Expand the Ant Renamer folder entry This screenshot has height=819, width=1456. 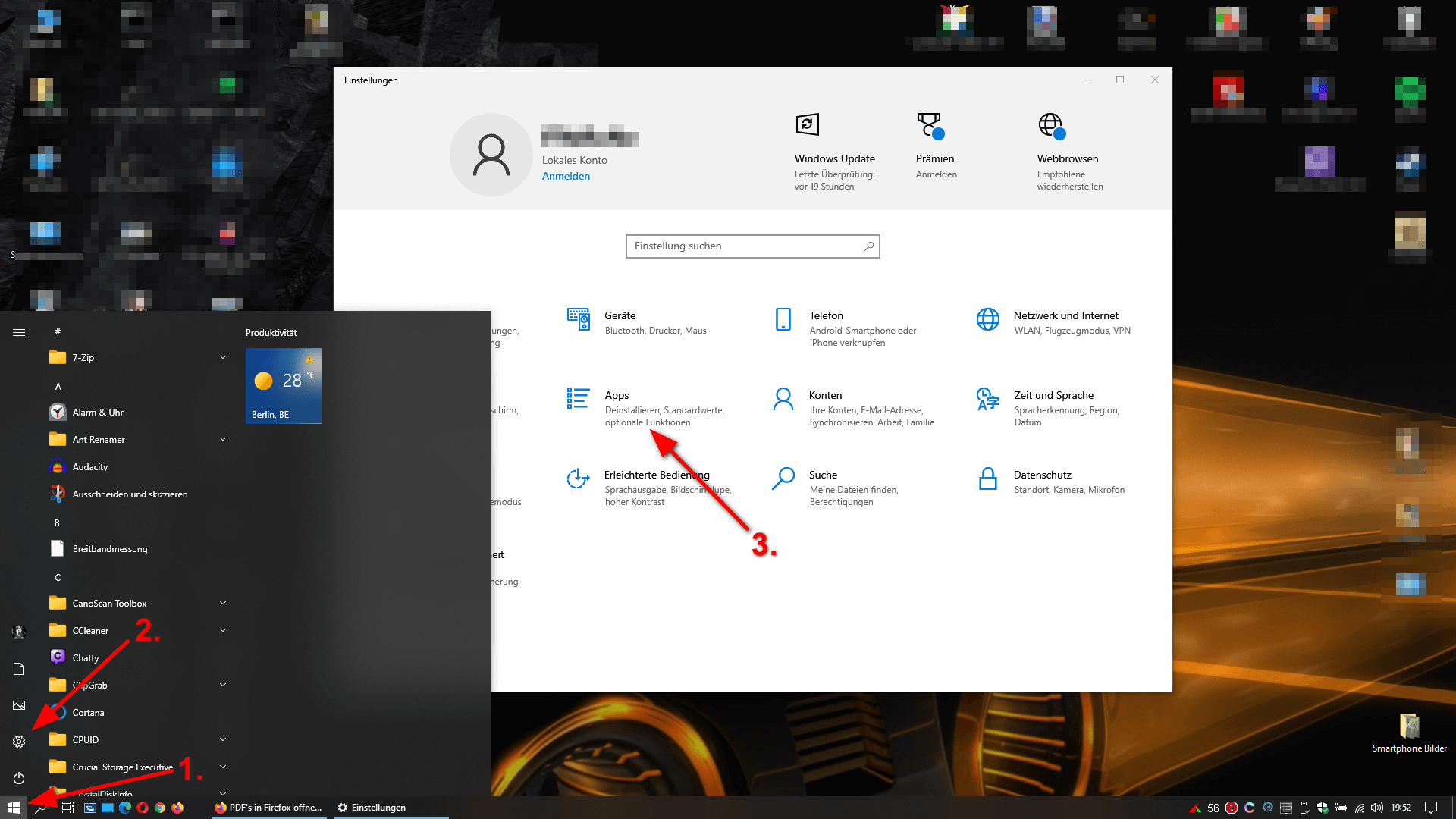223,439
